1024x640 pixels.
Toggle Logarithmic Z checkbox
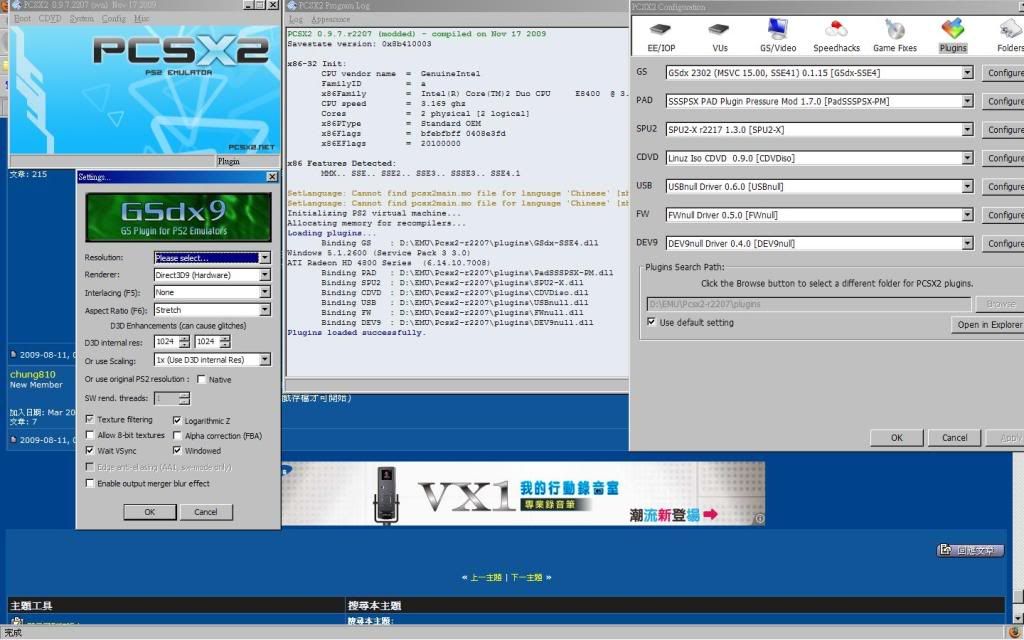point(177,421)
